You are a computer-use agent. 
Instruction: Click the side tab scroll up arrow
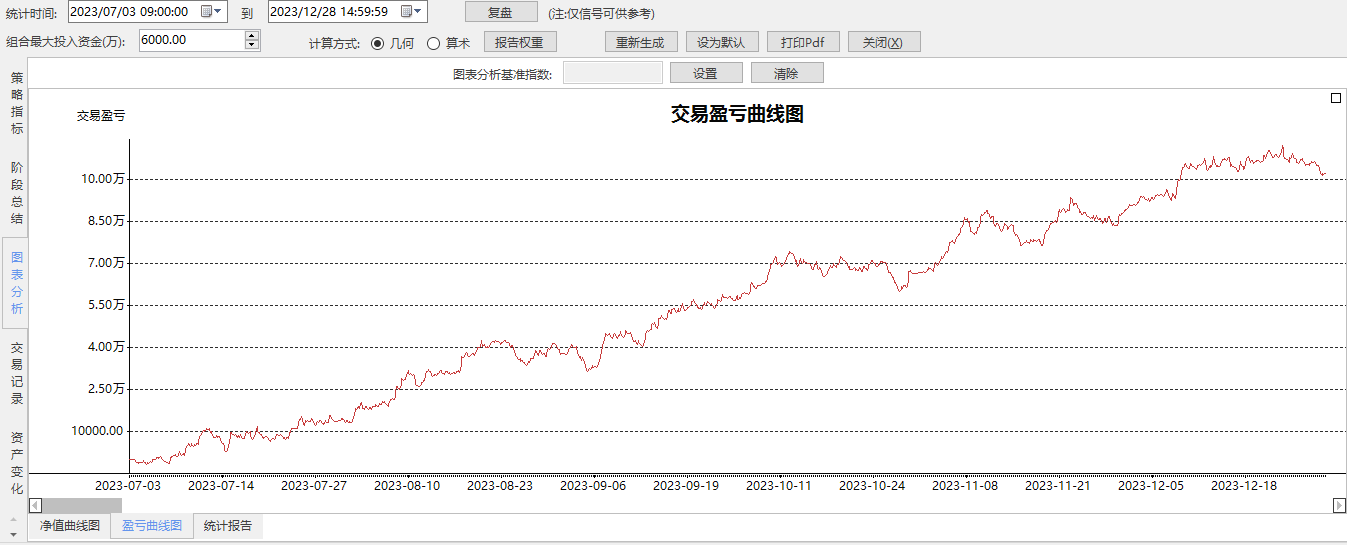(x=13, y=519)
